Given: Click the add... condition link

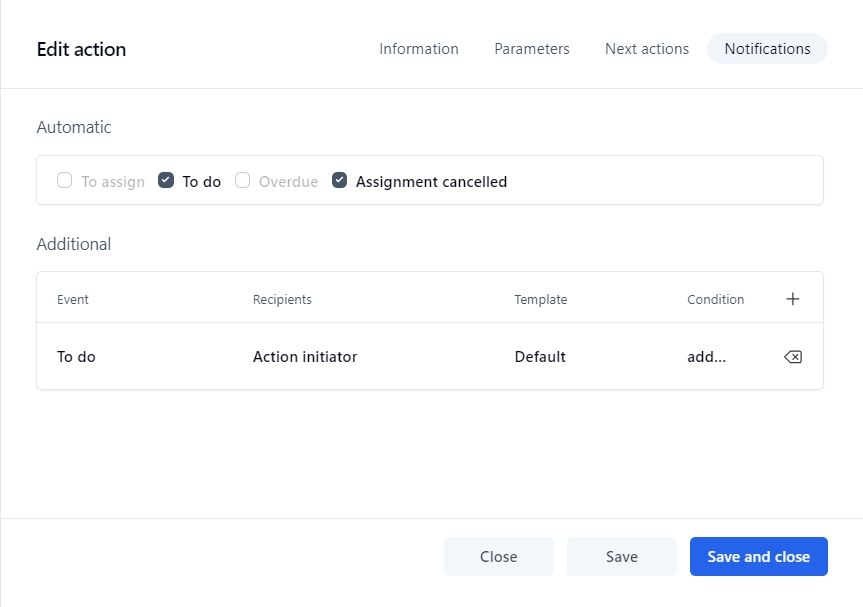Looking at the screenshot, I should [706, 357].
